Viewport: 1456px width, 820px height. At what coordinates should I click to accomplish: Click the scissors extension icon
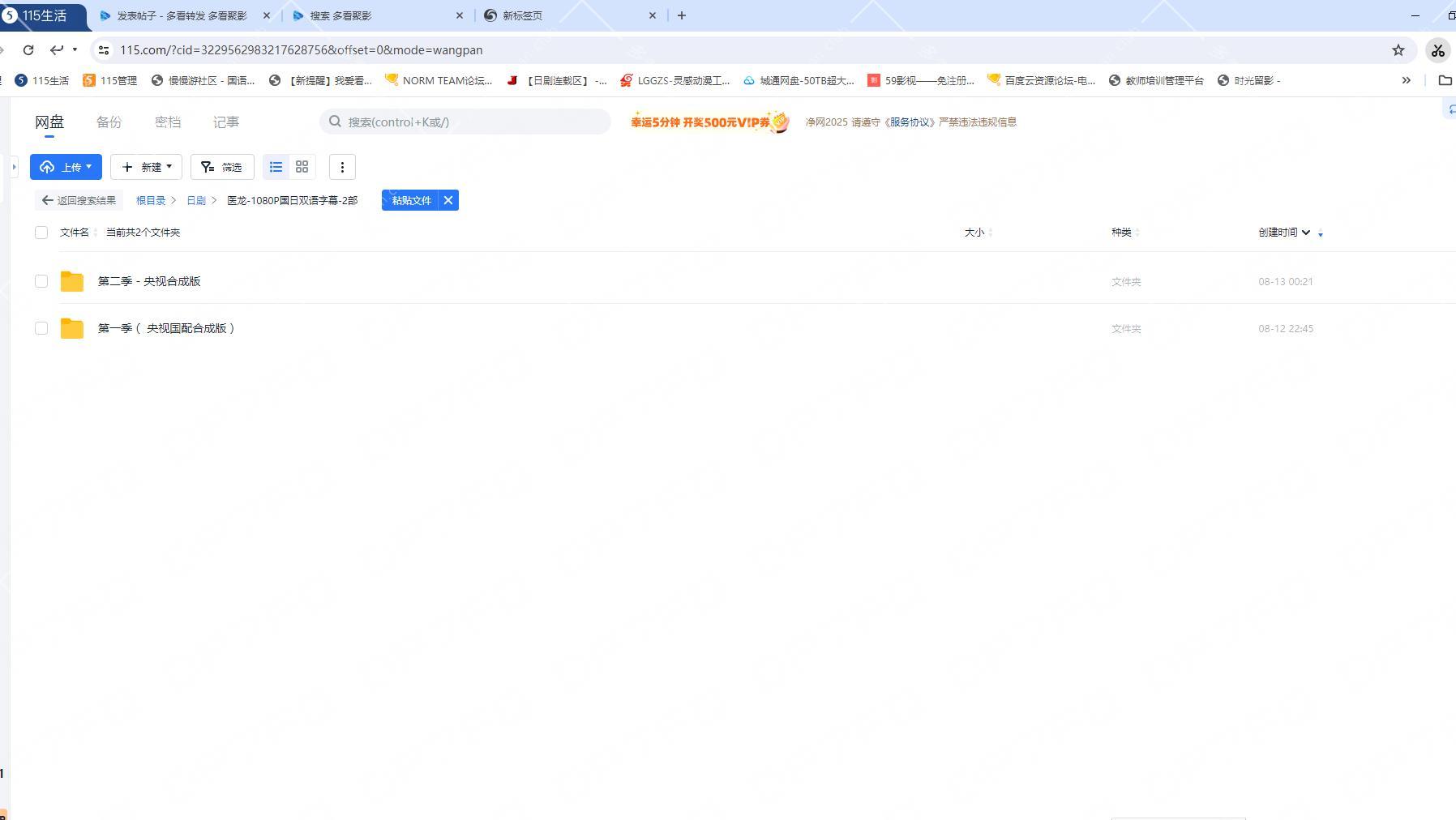tap(1437, 50)
